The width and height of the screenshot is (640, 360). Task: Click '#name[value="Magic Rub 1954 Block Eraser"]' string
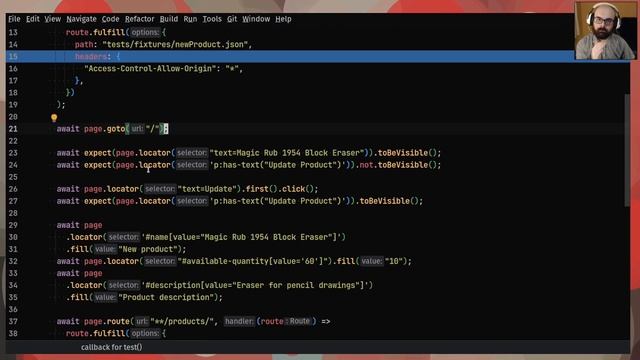[241, 237]
